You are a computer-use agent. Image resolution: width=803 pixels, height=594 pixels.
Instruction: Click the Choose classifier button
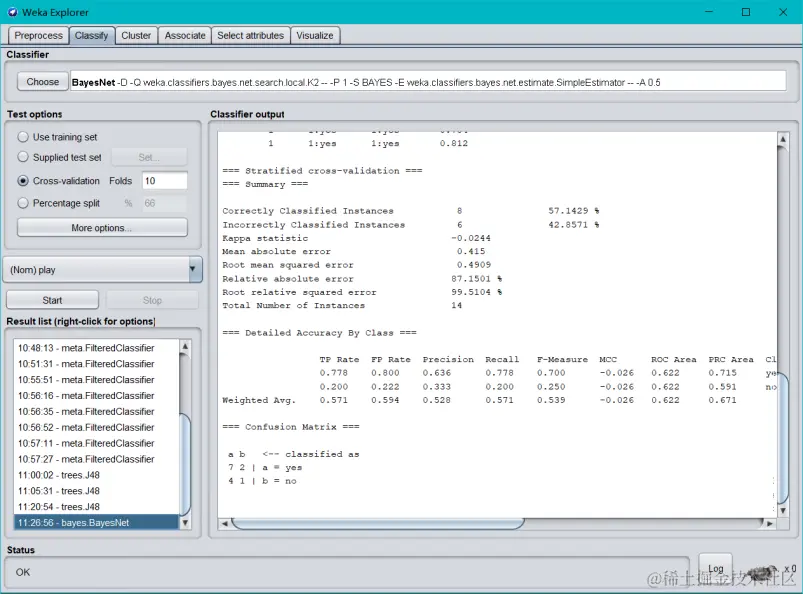pos(43,81)
